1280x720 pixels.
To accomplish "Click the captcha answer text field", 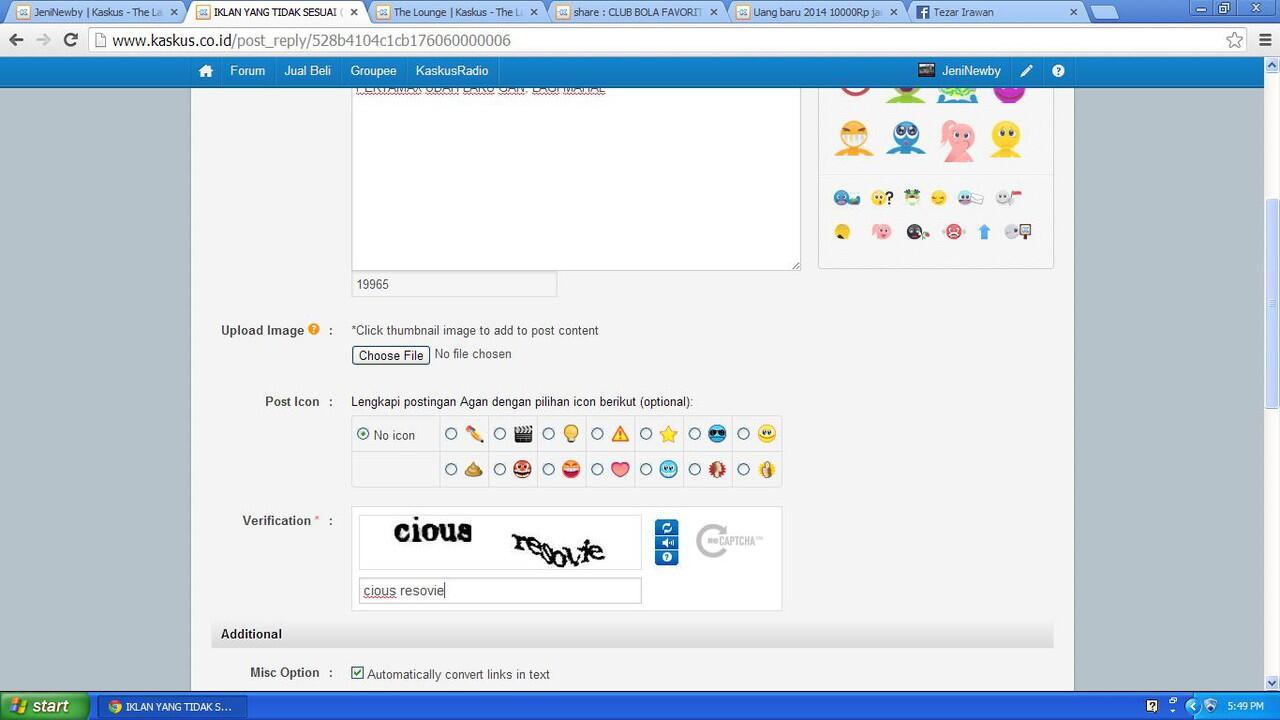I will coord(500,591).
